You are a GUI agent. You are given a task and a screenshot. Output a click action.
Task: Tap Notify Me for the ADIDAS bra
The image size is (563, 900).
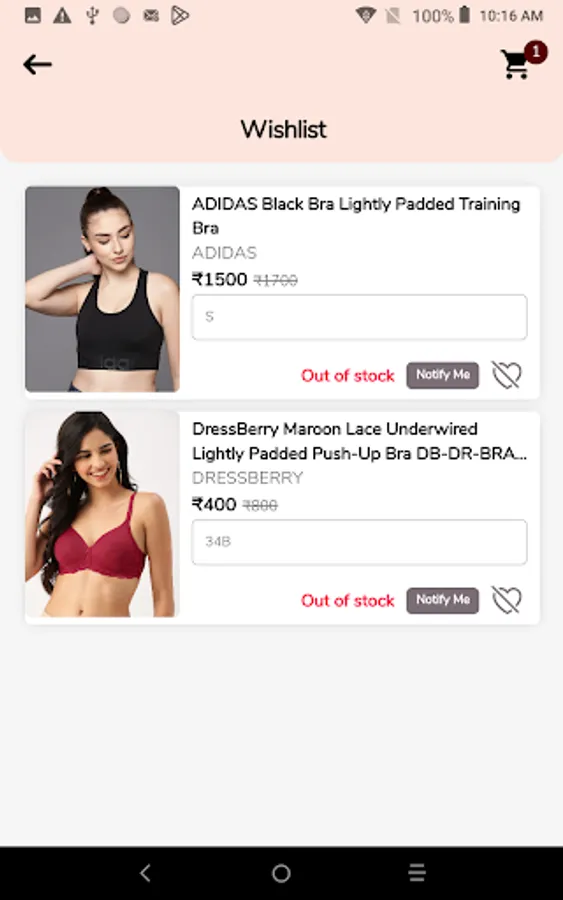click(x=442, y=375)
